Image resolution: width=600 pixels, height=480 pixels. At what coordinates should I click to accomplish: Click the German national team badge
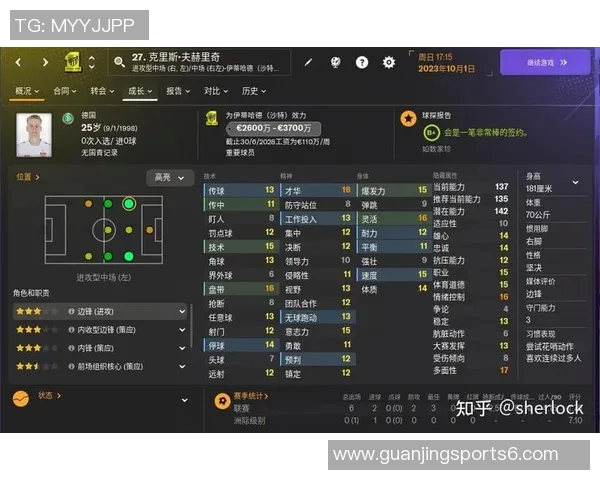(68, 118)
